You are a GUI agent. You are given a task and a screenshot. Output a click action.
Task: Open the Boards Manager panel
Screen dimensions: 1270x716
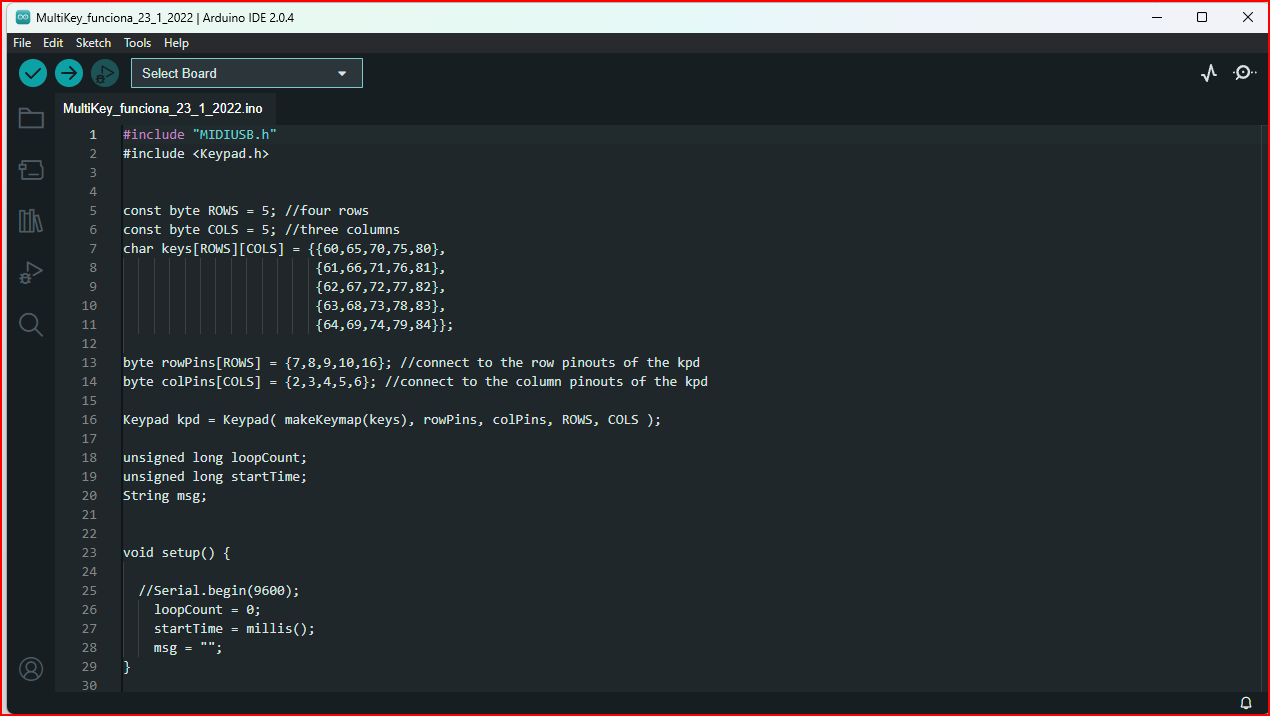[x=30, y=170]
